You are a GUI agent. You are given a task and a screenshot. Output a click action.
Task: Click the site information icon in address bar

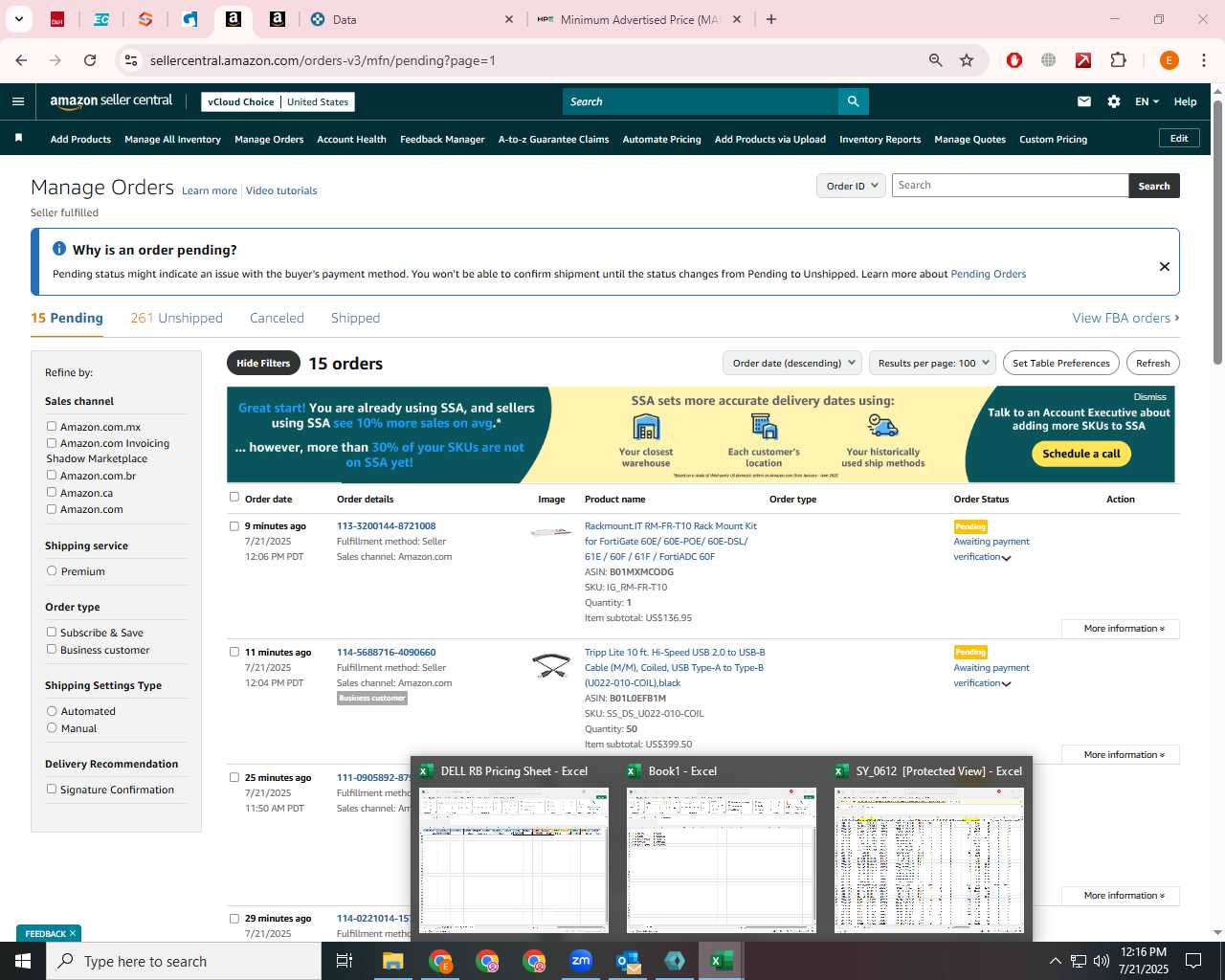coord(131,60)
